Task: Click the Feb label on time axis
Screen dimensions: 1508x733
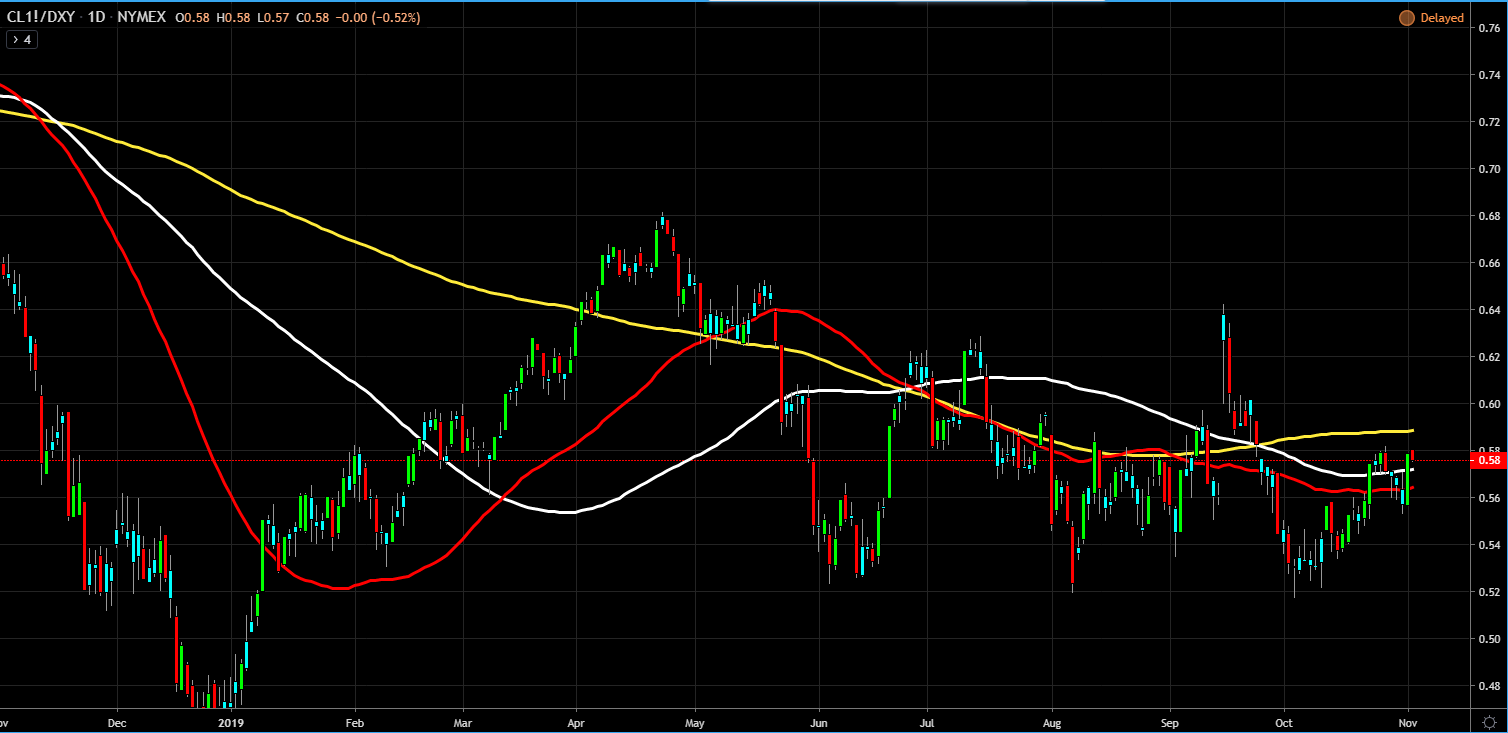Action: click(354, 721)
